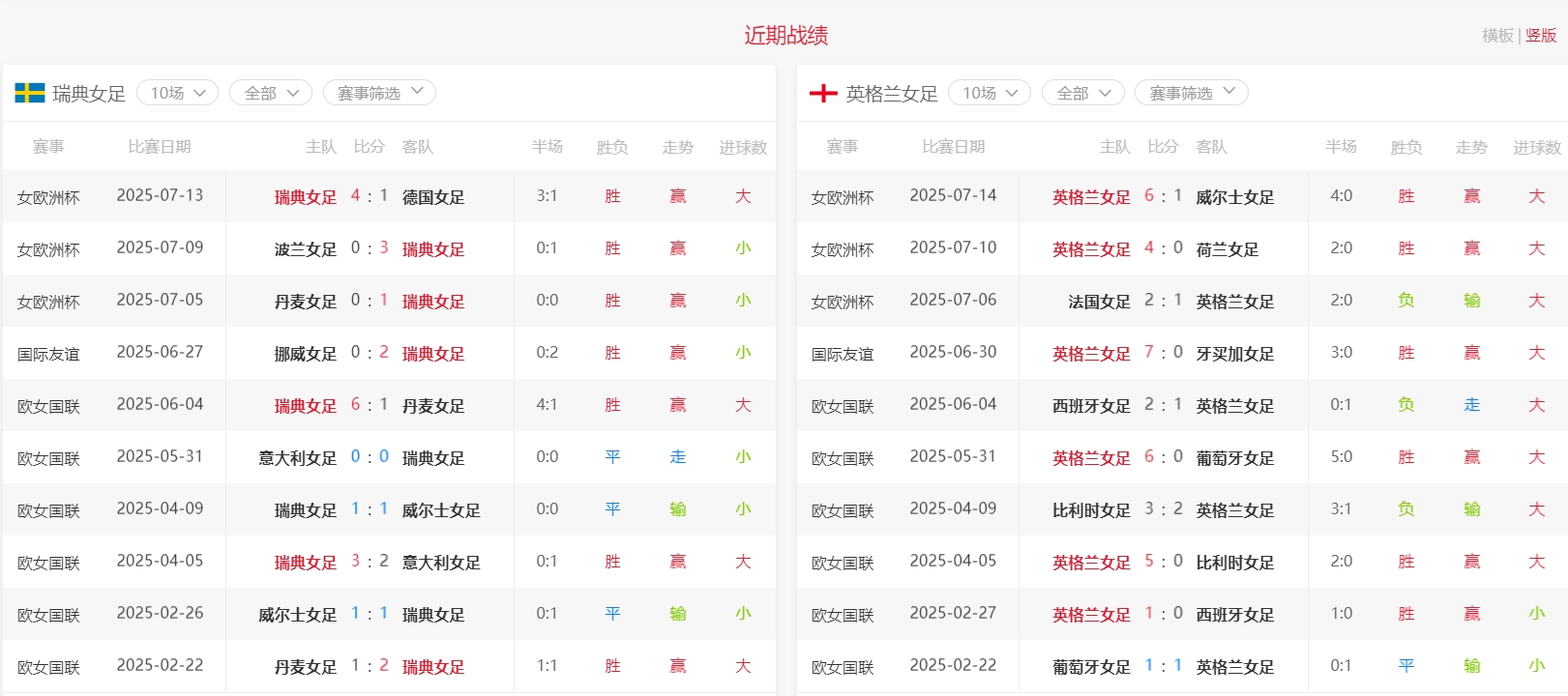Open 威尔士女足 link in England's 6:1 match

click(1234, 197)
